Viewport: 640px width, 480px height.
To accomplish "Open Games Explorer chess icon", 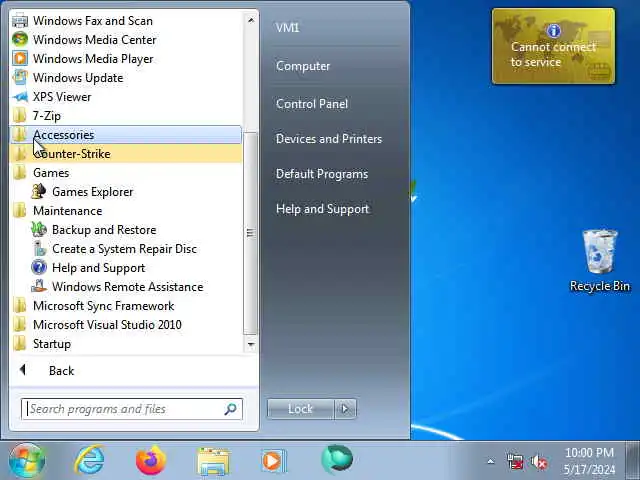I will pos(39,191).
